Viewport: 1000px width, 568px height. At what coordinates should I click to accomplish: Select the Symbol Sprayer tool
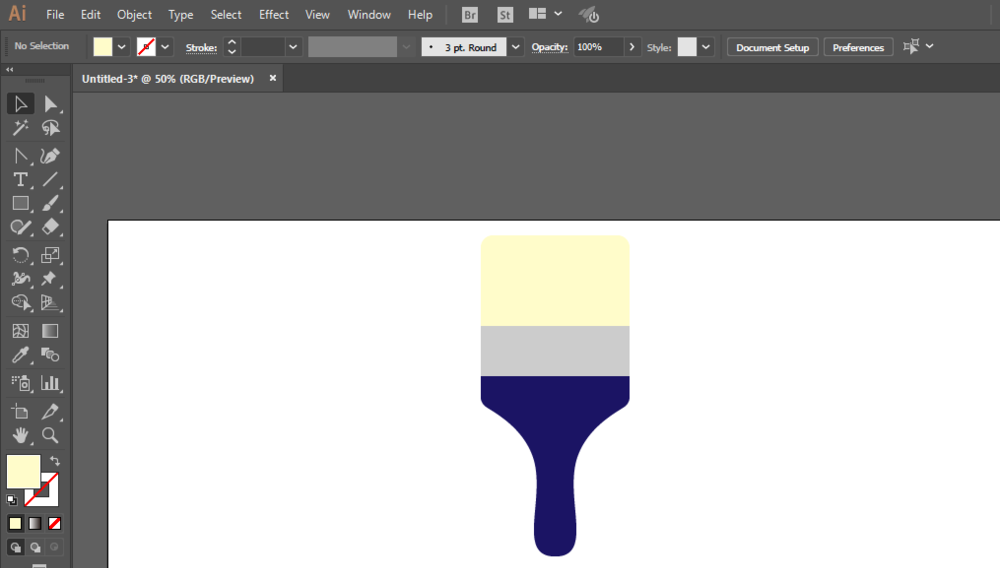[20, 383]
